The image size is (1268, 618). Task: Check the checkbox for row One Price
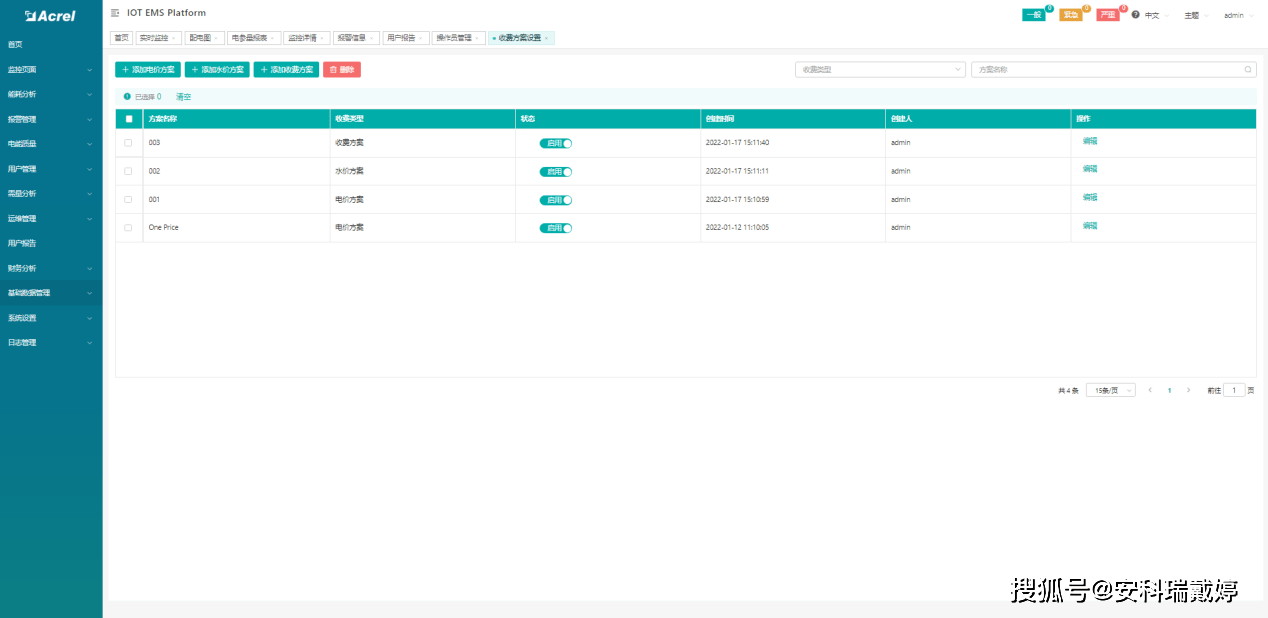tap(128, 228)
